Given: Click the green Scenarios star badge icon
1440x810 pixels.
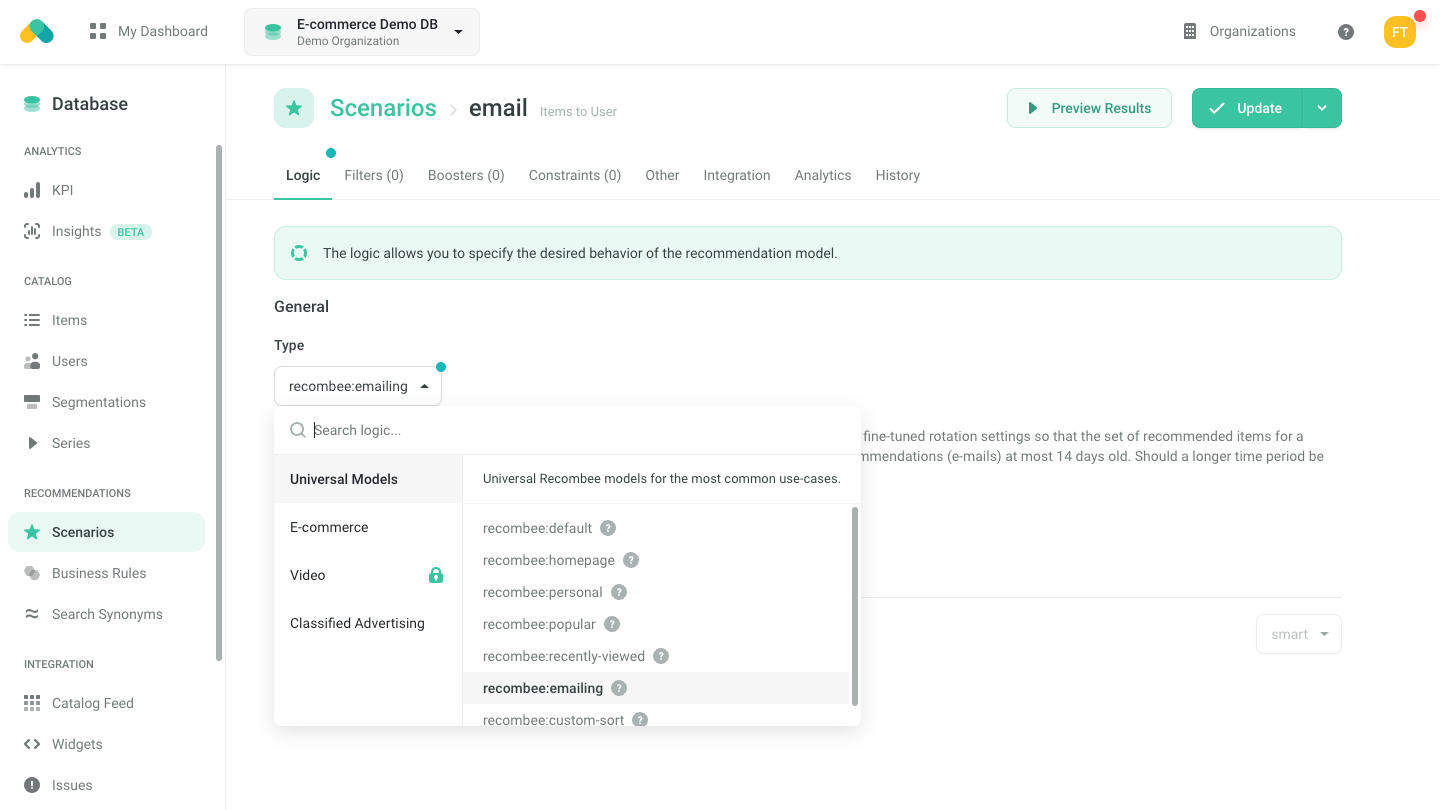Looking at the screenshot, I should pyautogui.click(x=294, y=108).
